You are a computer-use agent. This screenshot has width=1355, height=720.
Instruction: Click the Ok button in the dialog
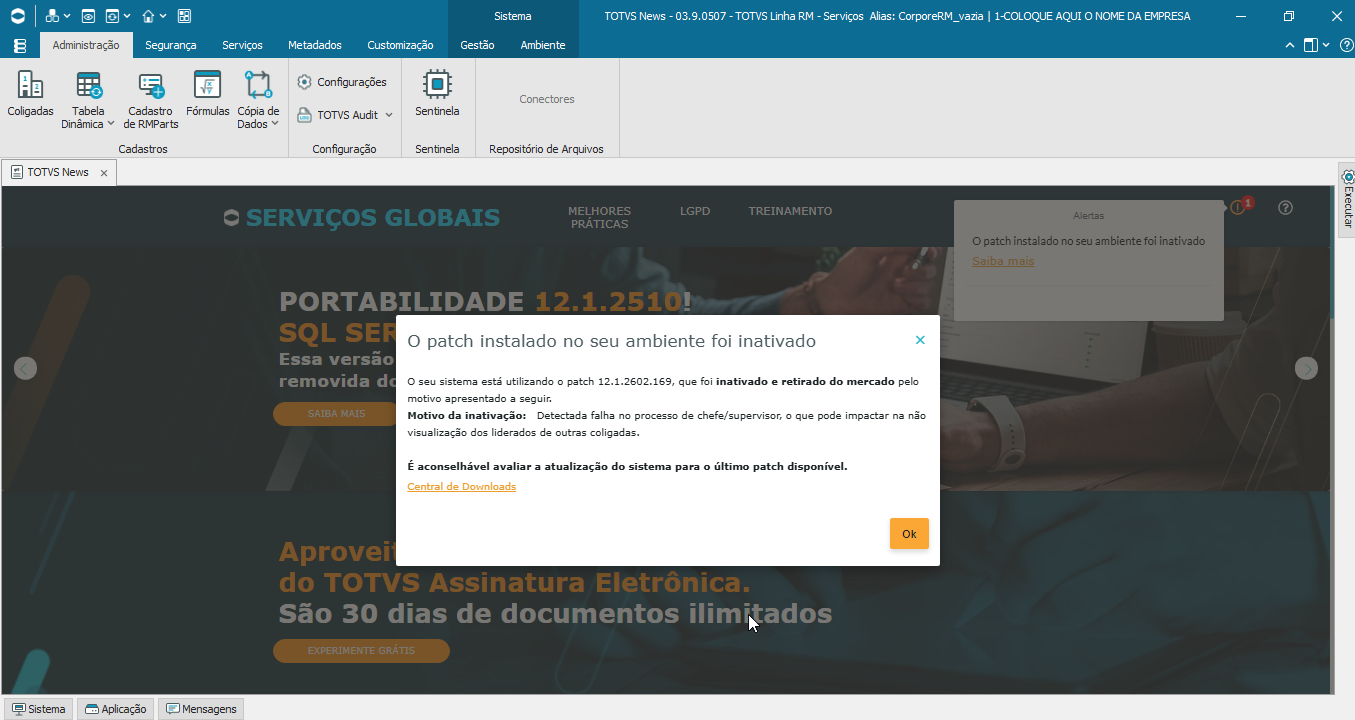click(x=909, y=534)
